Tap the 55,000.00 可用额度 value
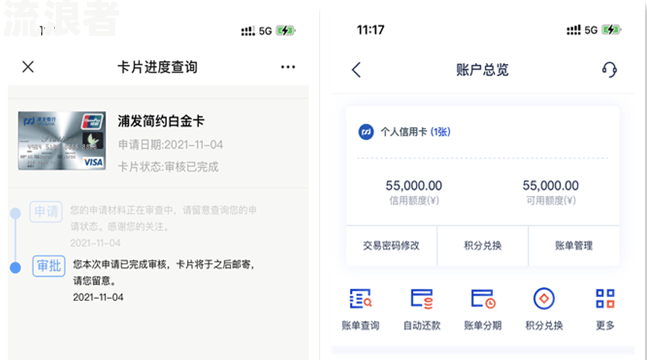The height and width of the screenshot is (360, 647). click(x=550, y=186)
